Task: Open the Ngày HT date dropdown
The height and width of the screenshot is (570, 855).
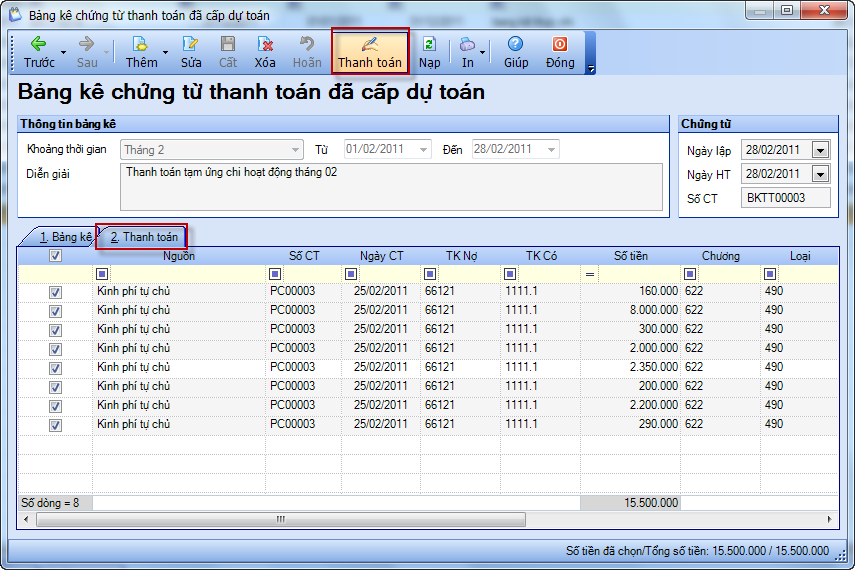Action: [820, 175]
